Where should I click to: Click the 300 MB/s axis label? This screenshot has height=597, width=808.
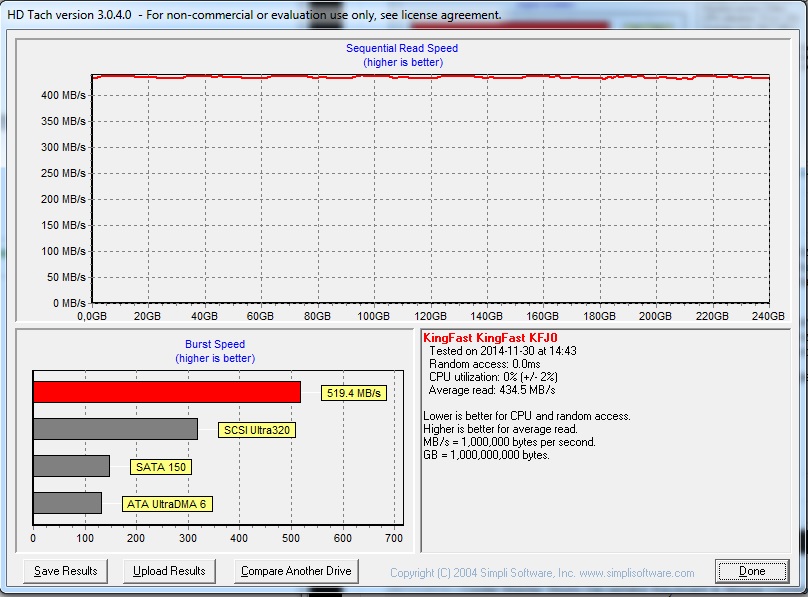click(63, 147)
